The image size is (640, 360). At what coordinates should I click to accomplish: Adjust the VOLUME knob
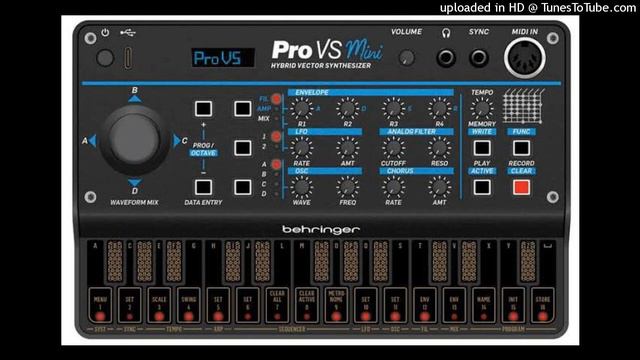pos(407,58)
